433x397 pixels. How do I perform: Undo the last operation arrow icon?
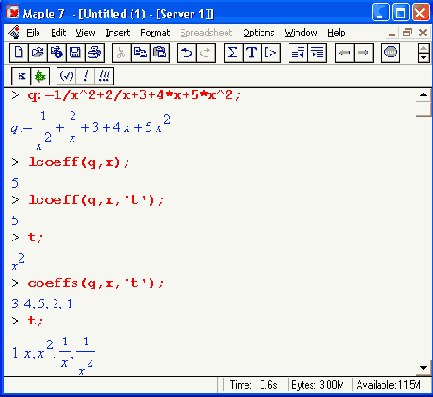pyautogui.click(x=187, y=53)
